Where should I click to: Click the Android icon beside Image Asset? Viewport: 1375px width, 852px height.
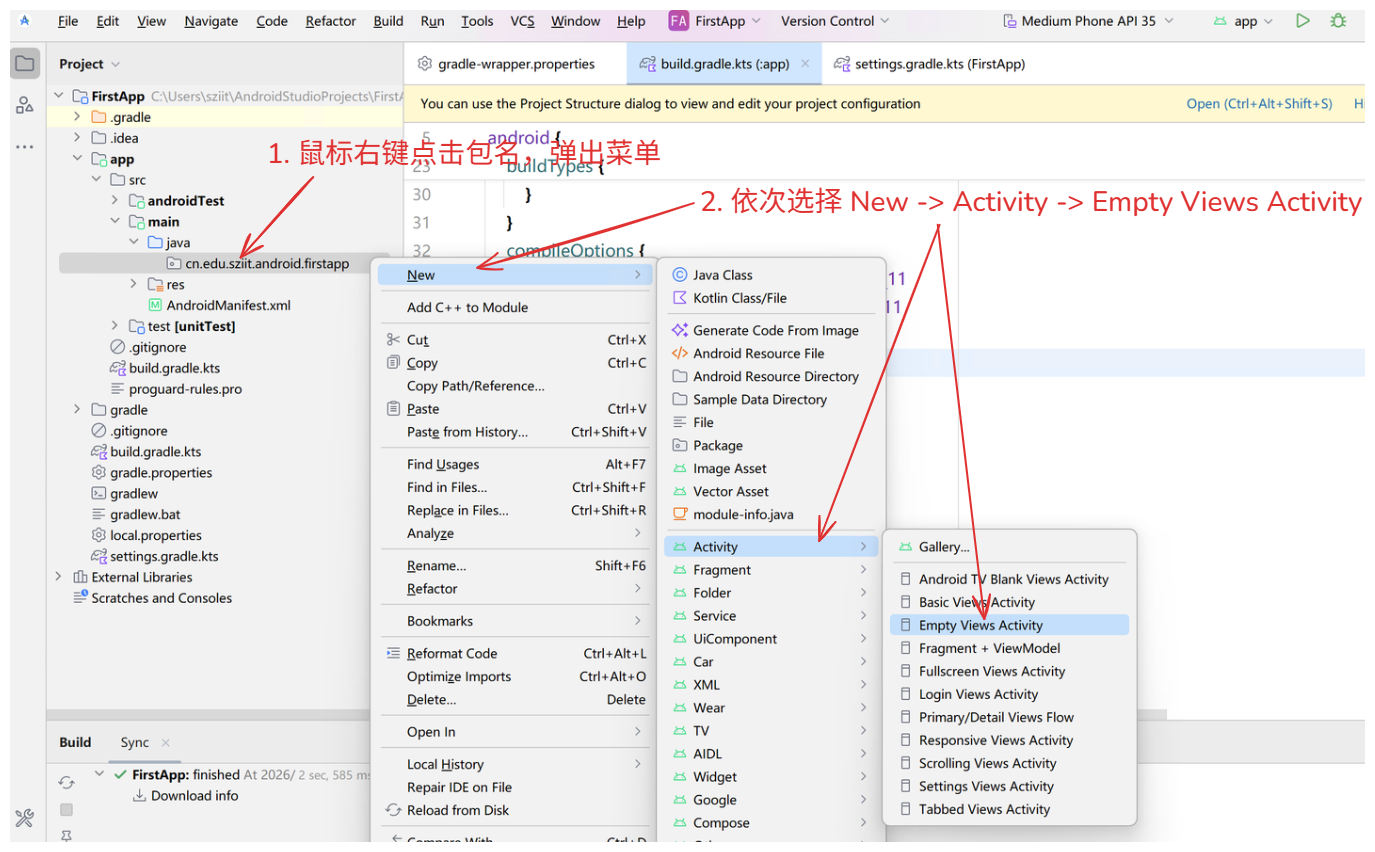680,468
